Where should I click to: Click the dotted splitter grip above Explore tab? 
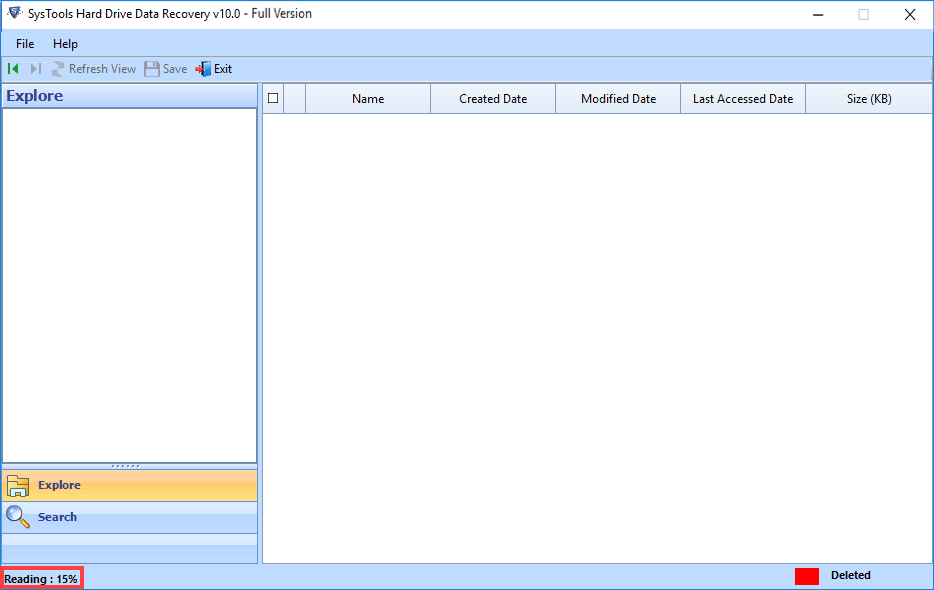coord(126,466)
